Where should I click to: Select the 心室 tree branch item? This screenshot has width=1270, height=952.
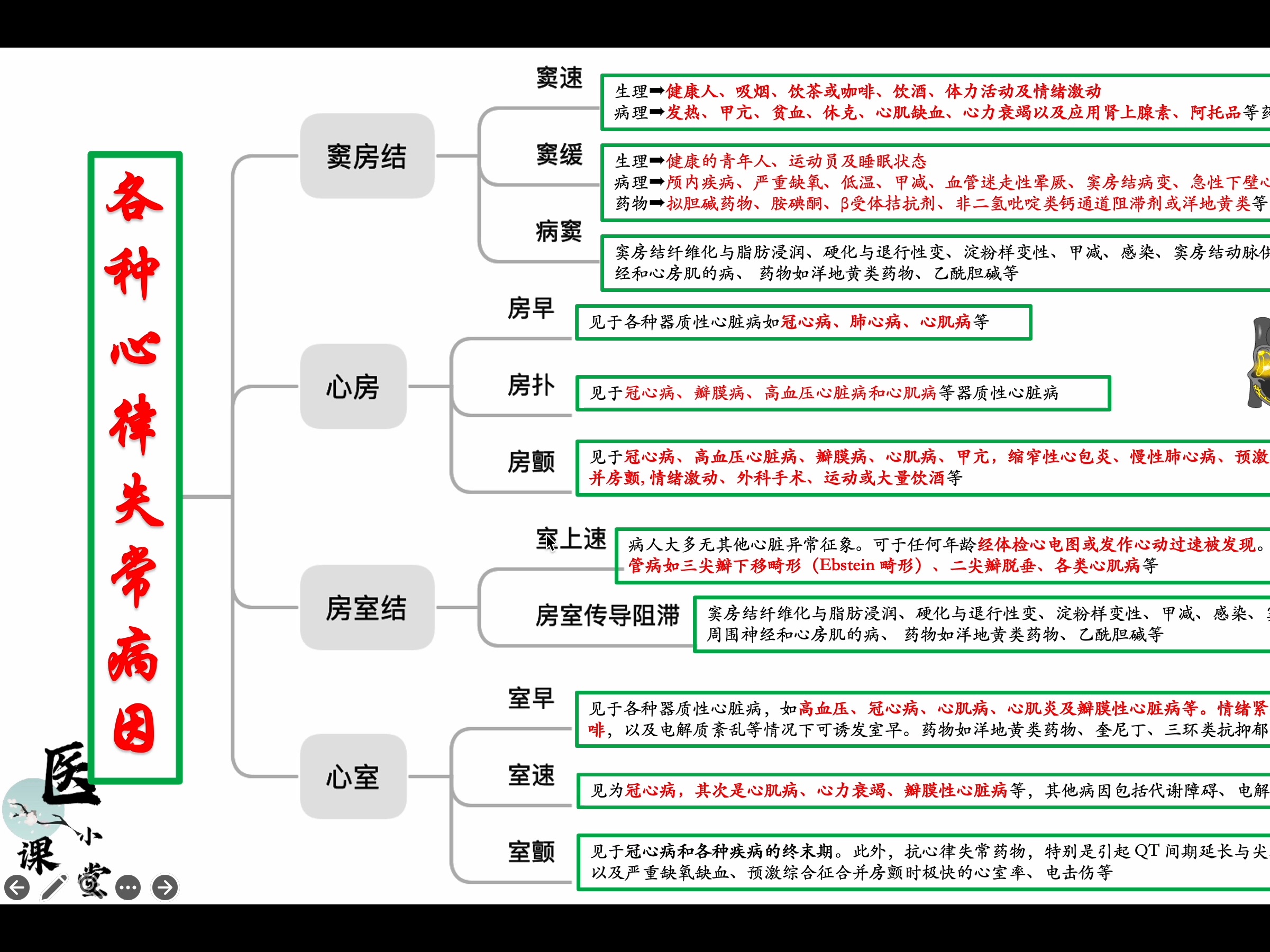347,781
